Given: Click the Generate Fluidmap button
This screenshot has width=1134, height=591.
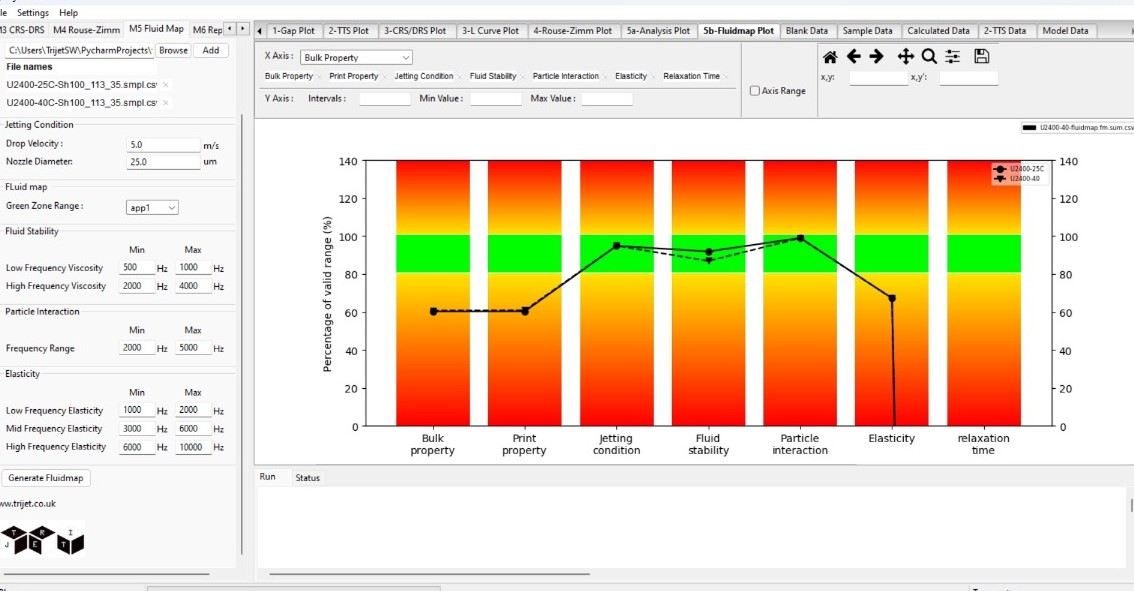Looking at the screenshot, I should point(46,478).
